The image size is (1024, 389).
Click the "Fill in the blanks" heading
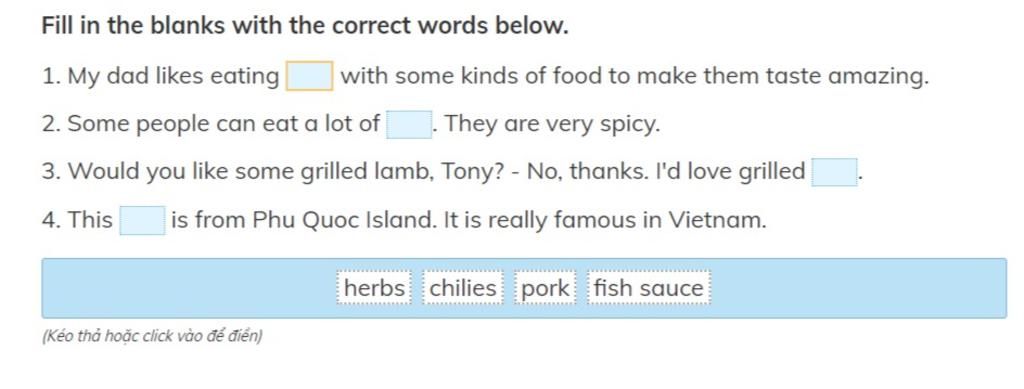(305, 26)
